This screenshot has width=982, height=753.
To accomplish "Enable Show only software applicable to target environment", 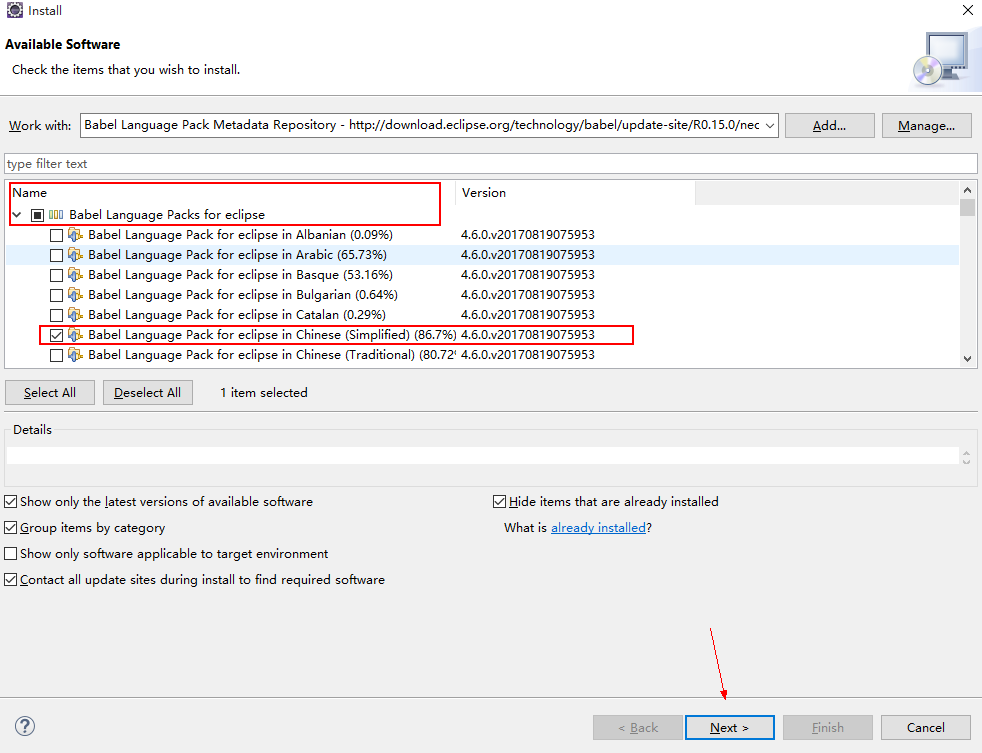I will pos(11,554).
